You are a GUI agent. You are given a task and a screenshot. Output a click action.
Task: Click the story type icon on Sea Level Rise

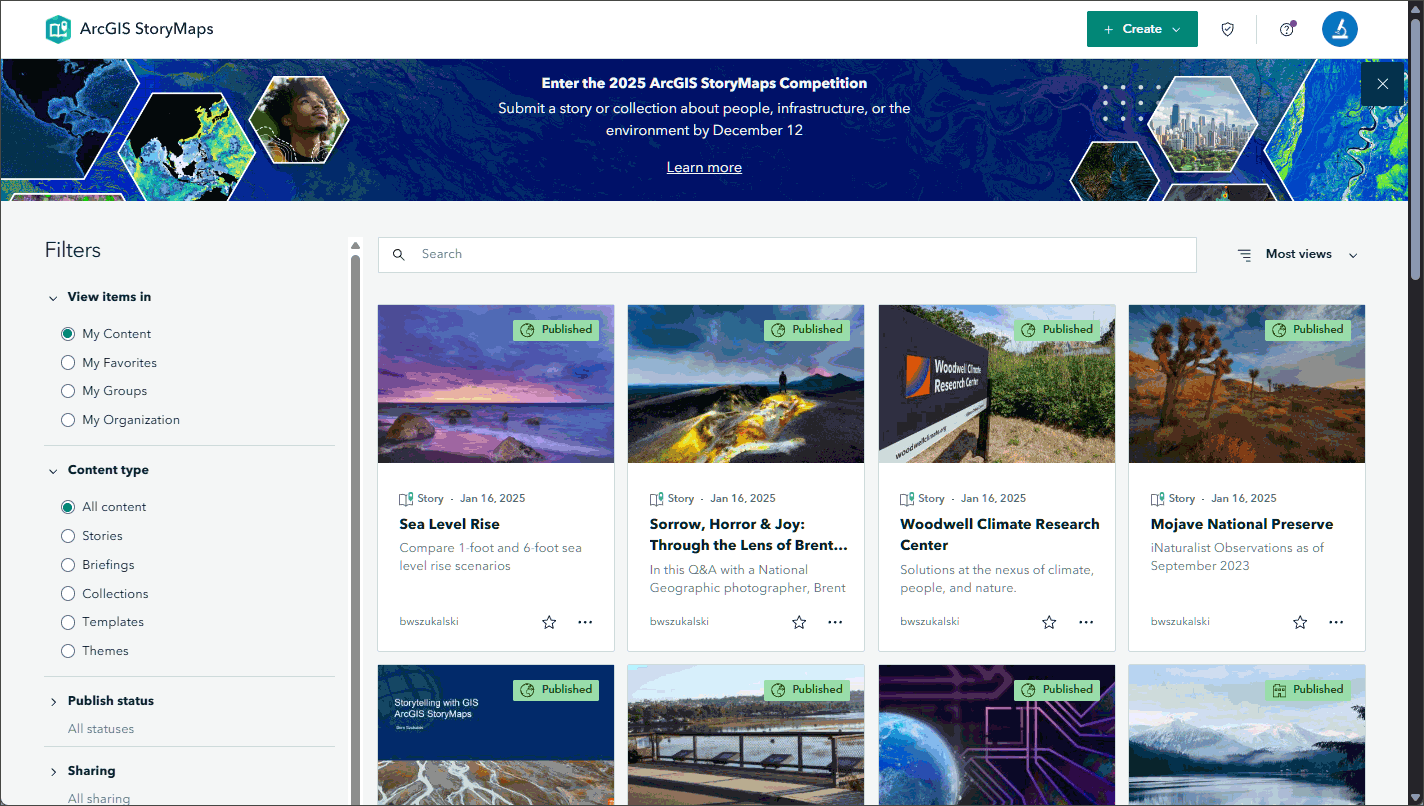coord(406,498)
